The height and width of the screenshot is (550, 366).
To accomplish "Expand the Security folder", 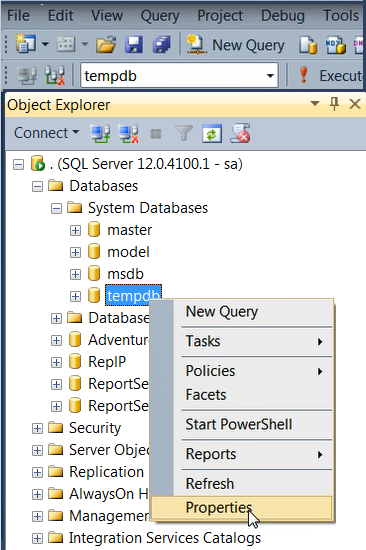I will coord(37,429).
